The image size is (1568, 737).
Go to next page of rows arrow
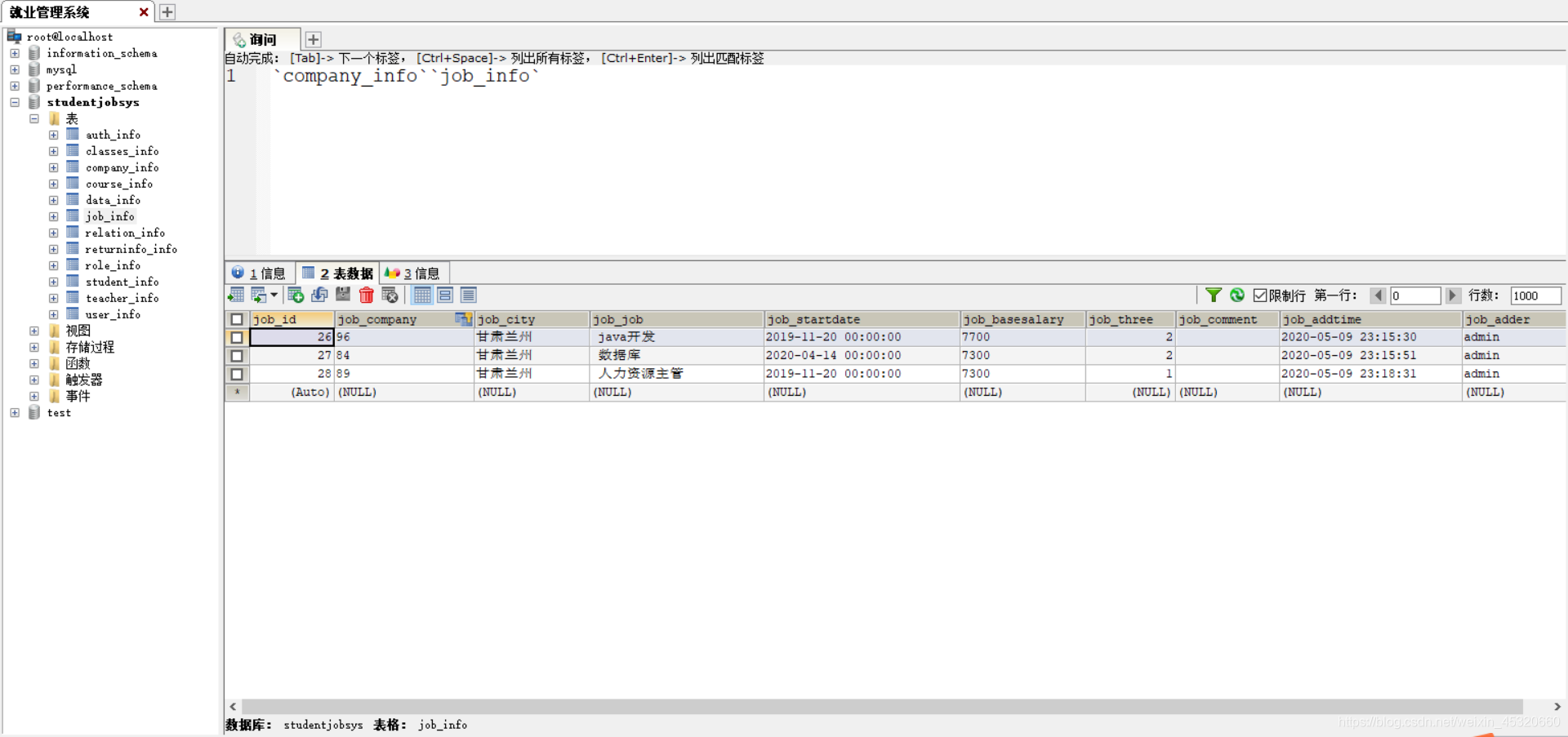pos(1453,295)
